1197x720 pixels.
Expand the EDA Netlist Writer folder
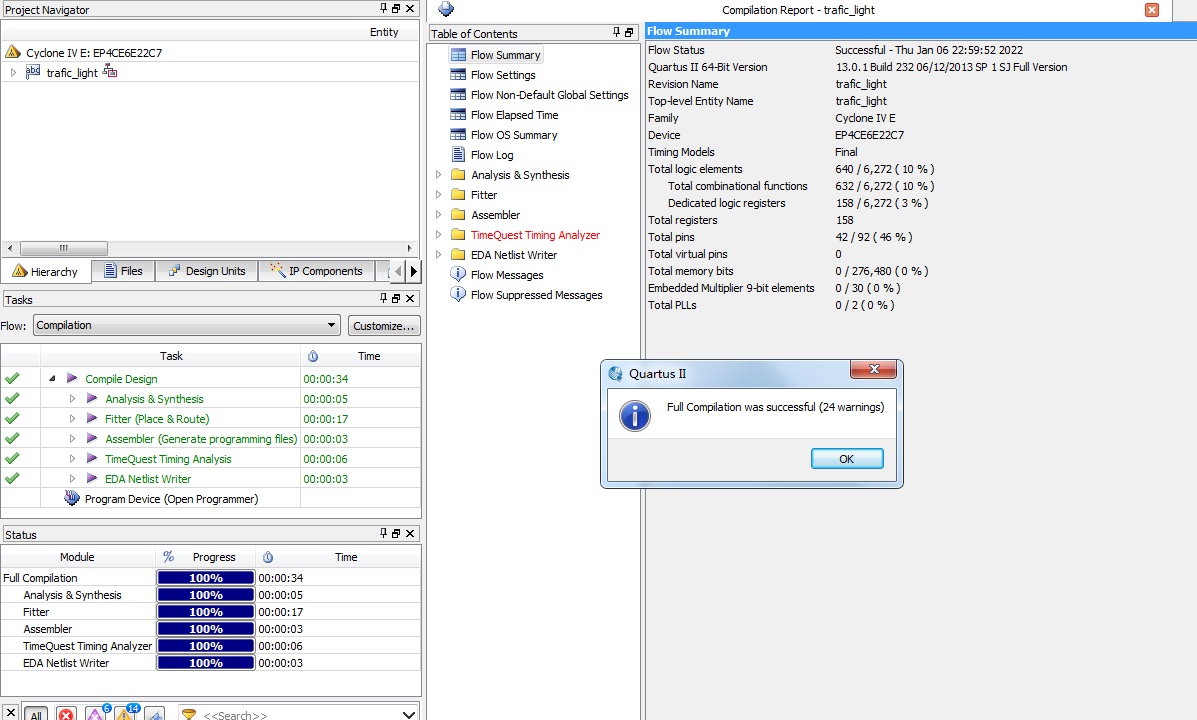tap(438, 254)
